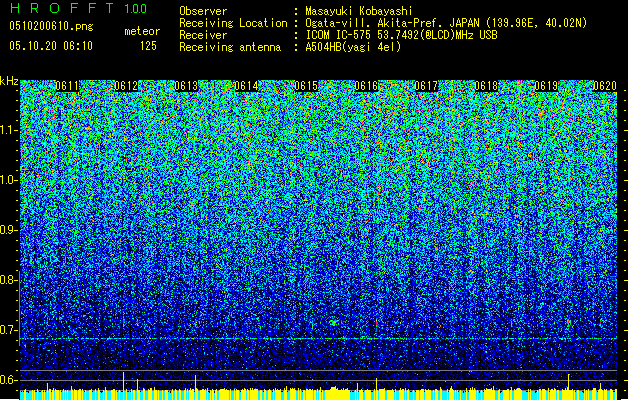Click the yellow signal spike below 0619
The image size is (629, 400).
click(568, 381)
